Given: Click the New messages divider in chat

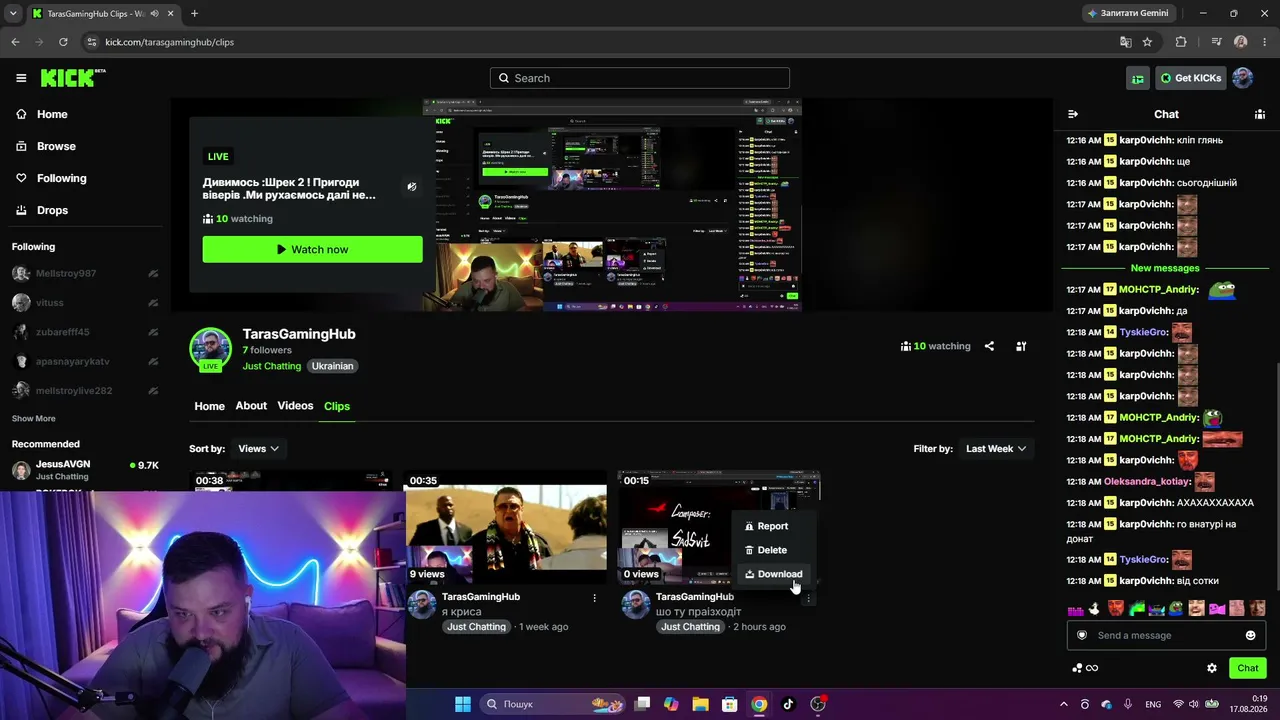Looking at the screenshot, I should point(1165,268).
